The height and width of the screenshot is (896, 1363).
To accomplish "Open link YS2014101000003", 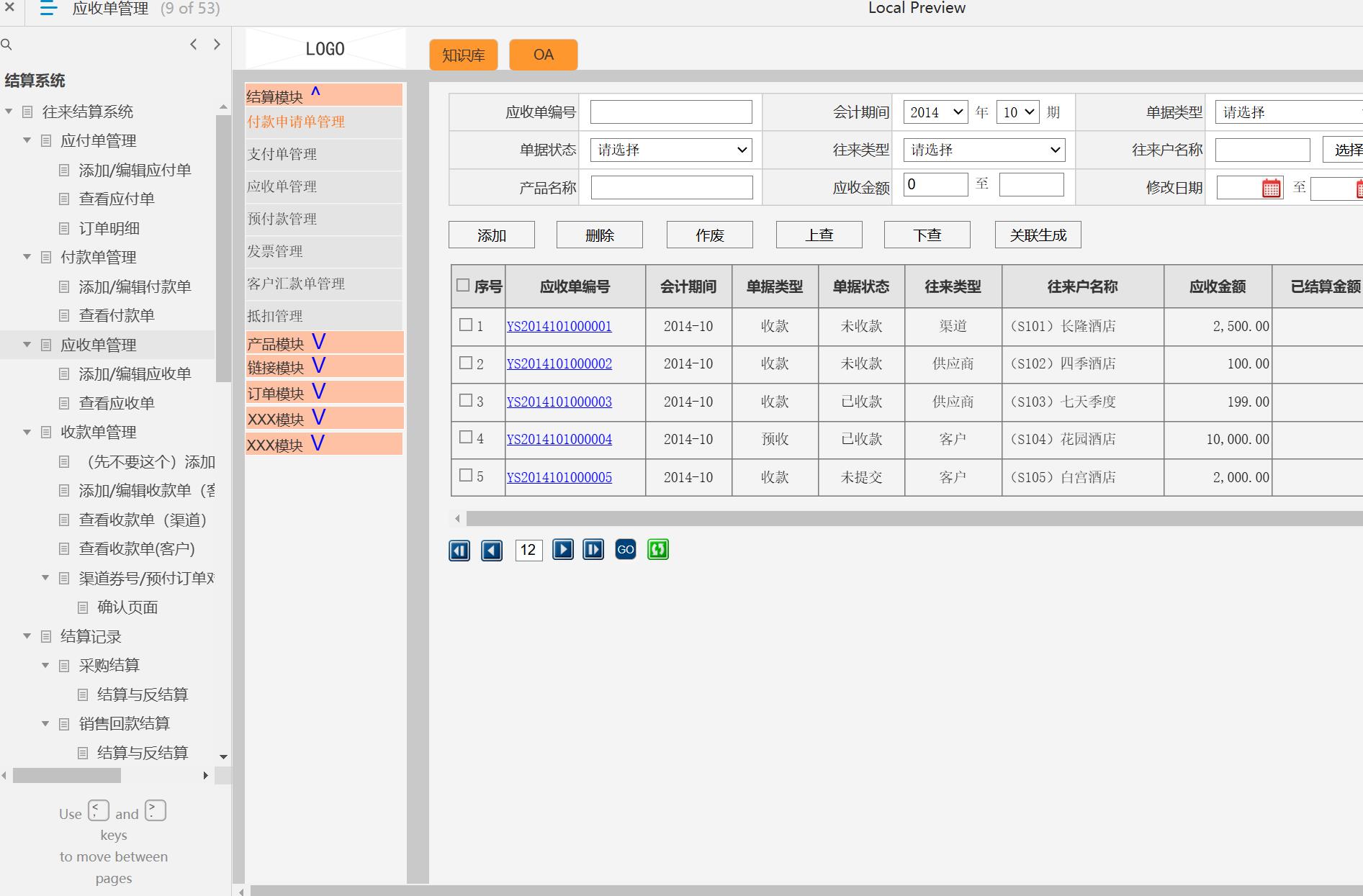I will click(x=559, y=402).
